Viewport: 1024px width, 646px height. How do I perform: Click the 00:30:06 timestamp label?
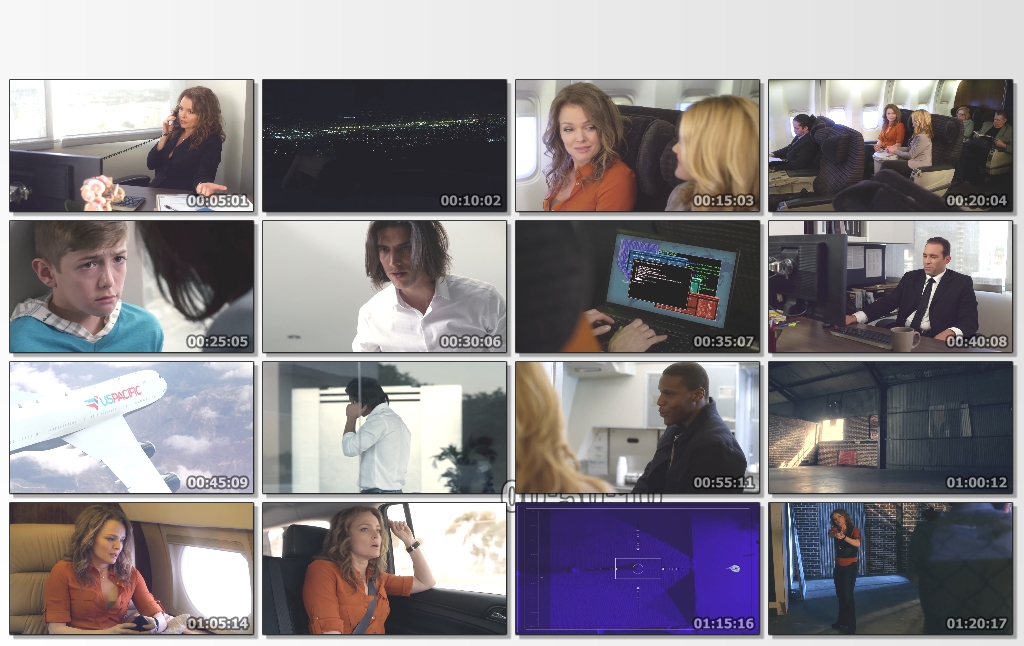pyautogui.click(x=471, y=342)
